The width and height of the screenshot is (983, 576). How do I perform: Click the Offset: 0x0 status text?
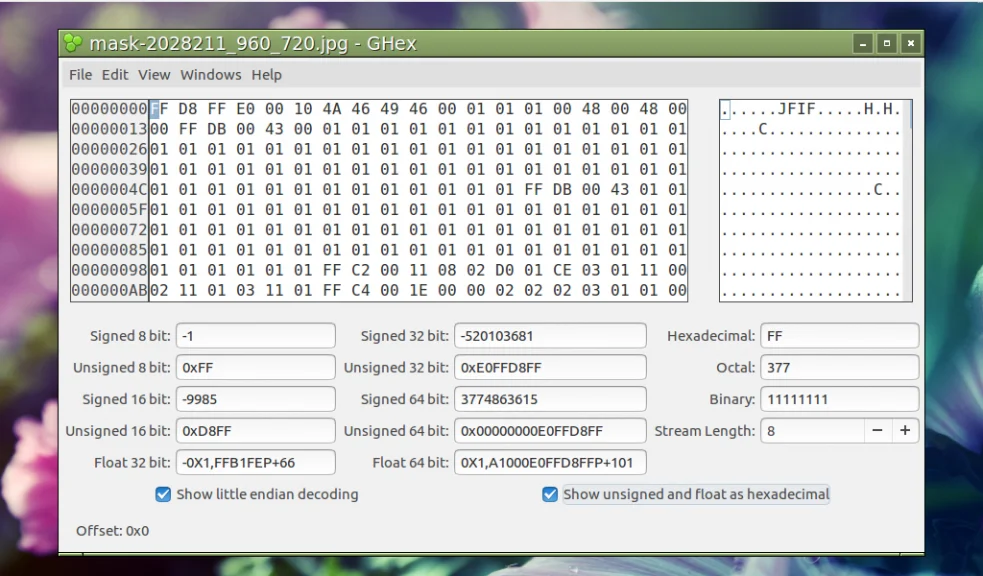click(113, 531)
